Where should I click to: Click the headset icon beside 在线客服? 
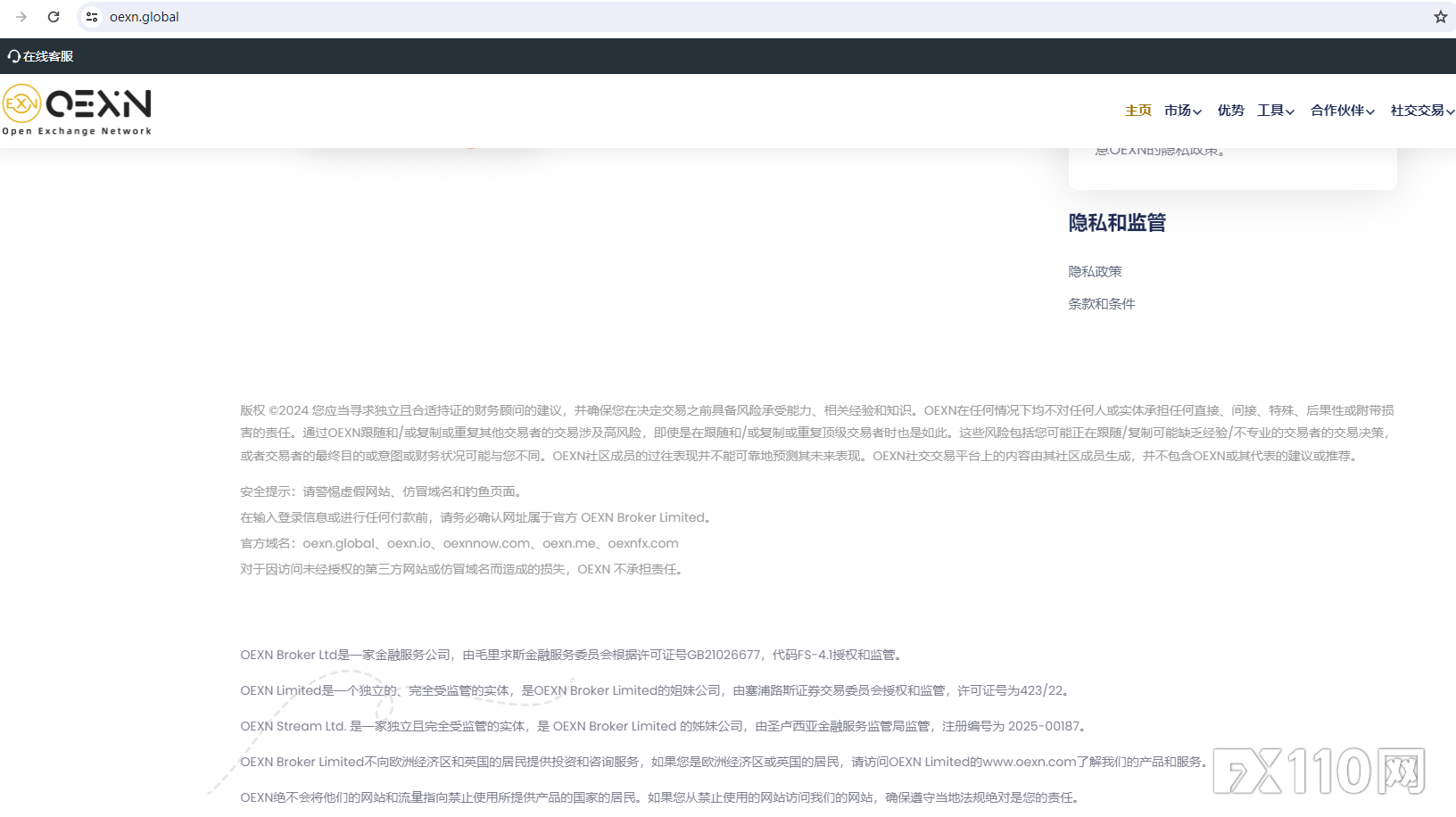13,56
